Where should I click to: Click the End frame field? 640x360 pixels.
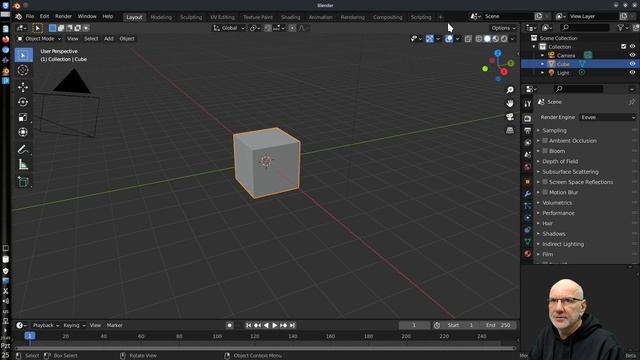(498, 325)
